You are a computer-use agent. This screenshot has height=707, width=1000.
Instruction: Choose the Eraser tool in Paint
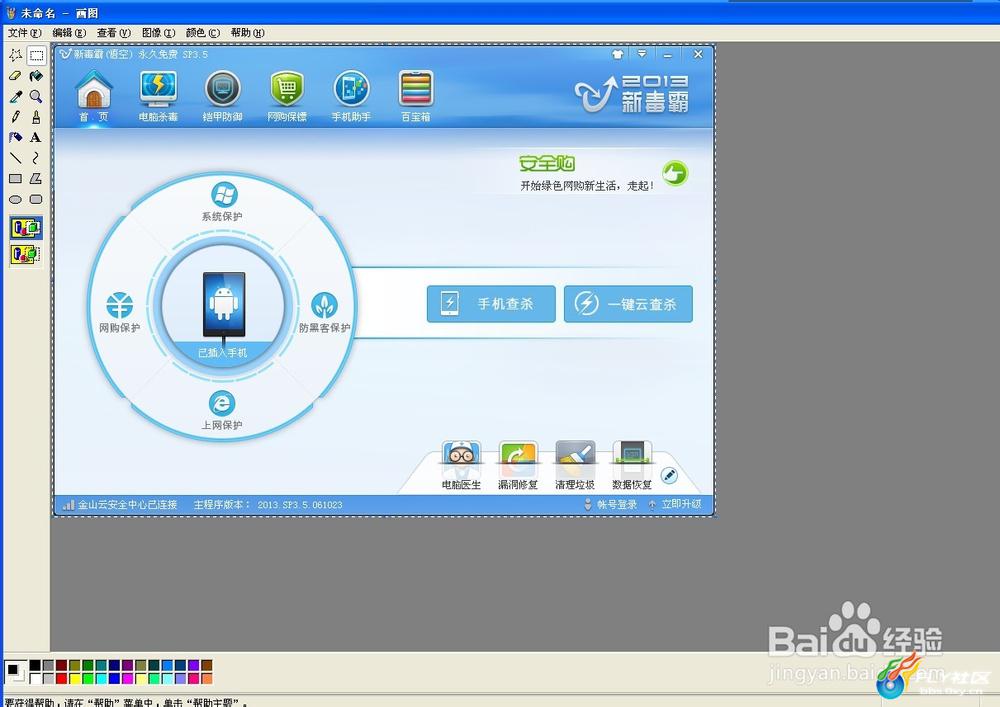pos(15,76)
